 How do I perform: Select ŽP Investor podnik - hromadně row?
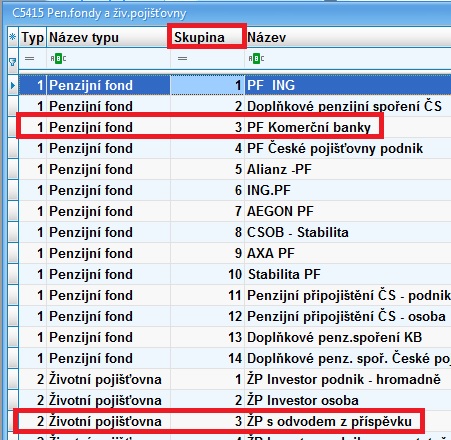[x=235, y=379]
